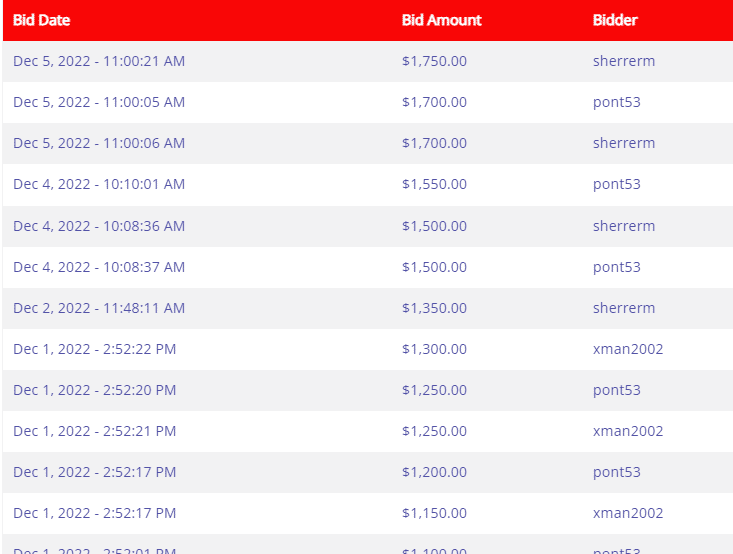The height and width of the screenshot is (554, 733).
Task: Click the $1,700.00 amount at 11:00:06 AM
Action: tap(434, 143)
